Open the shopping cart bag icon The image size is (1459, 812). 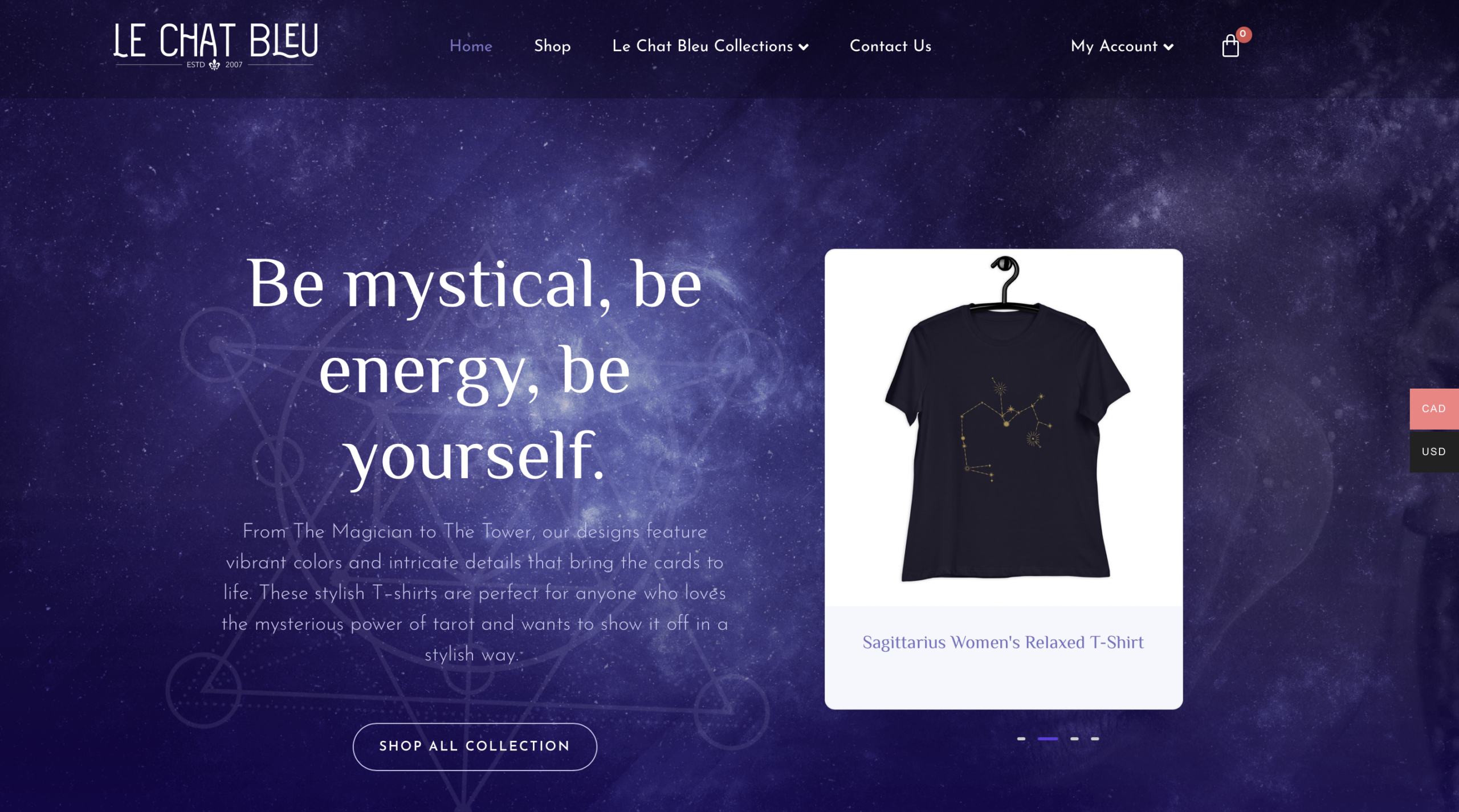tap(1230, 47)
